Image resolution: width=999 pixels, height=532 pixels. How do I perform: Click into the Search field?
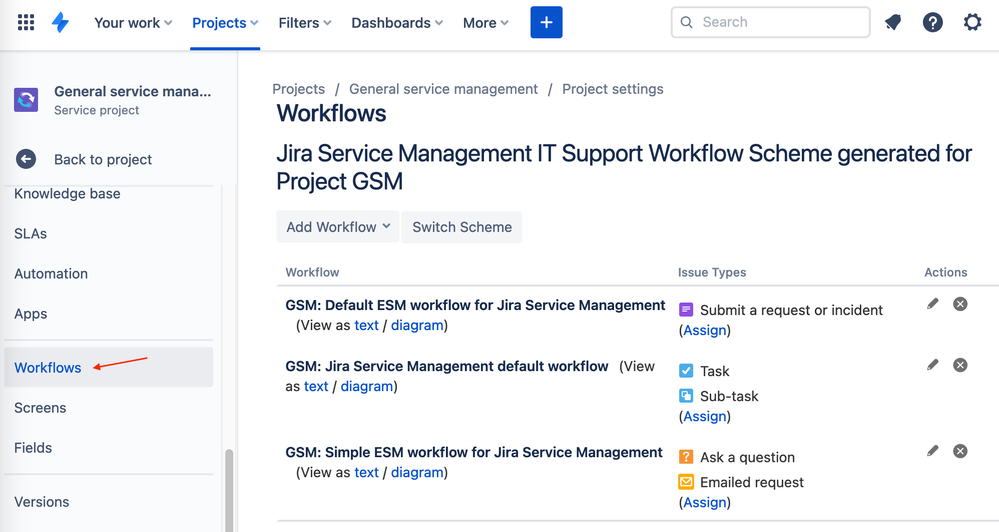point(770,22)
